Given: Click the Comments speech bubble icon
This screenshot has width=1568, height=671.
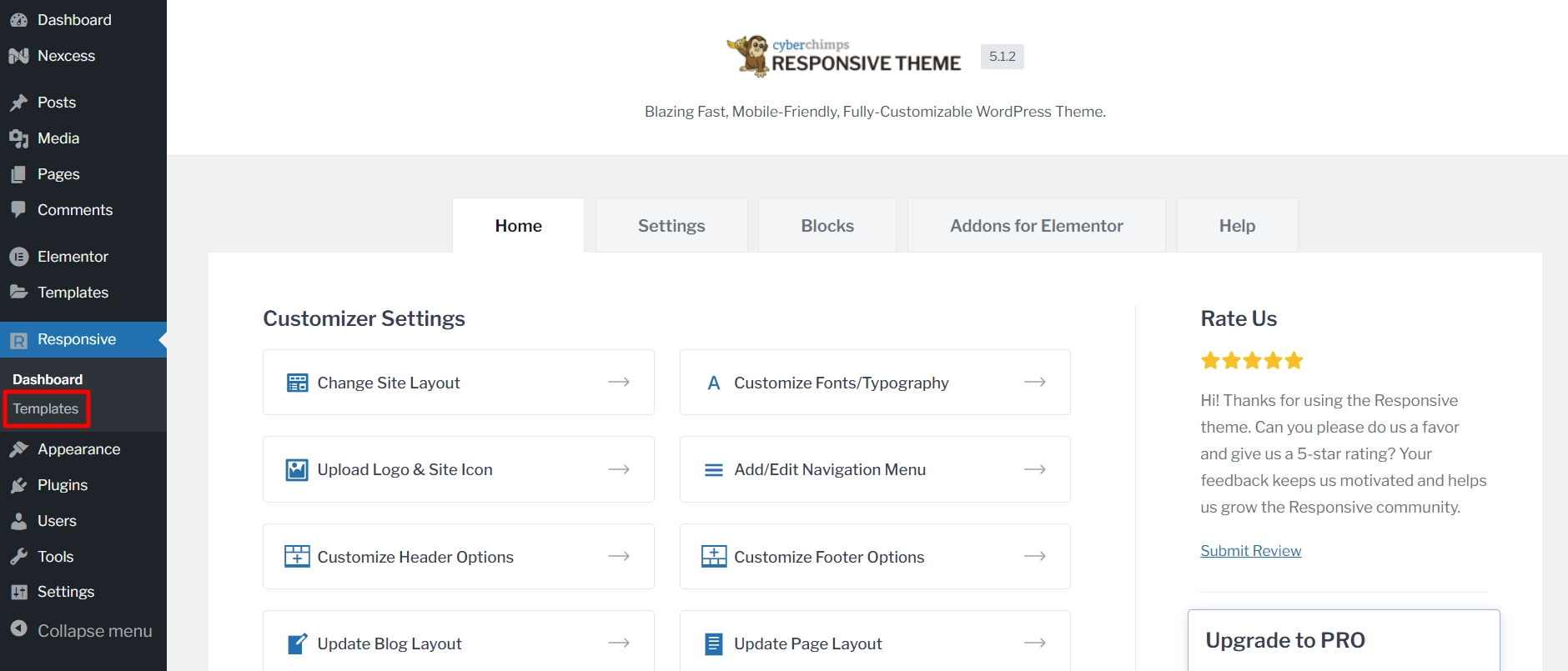Looking at the screenshot, I should [18, 210].
